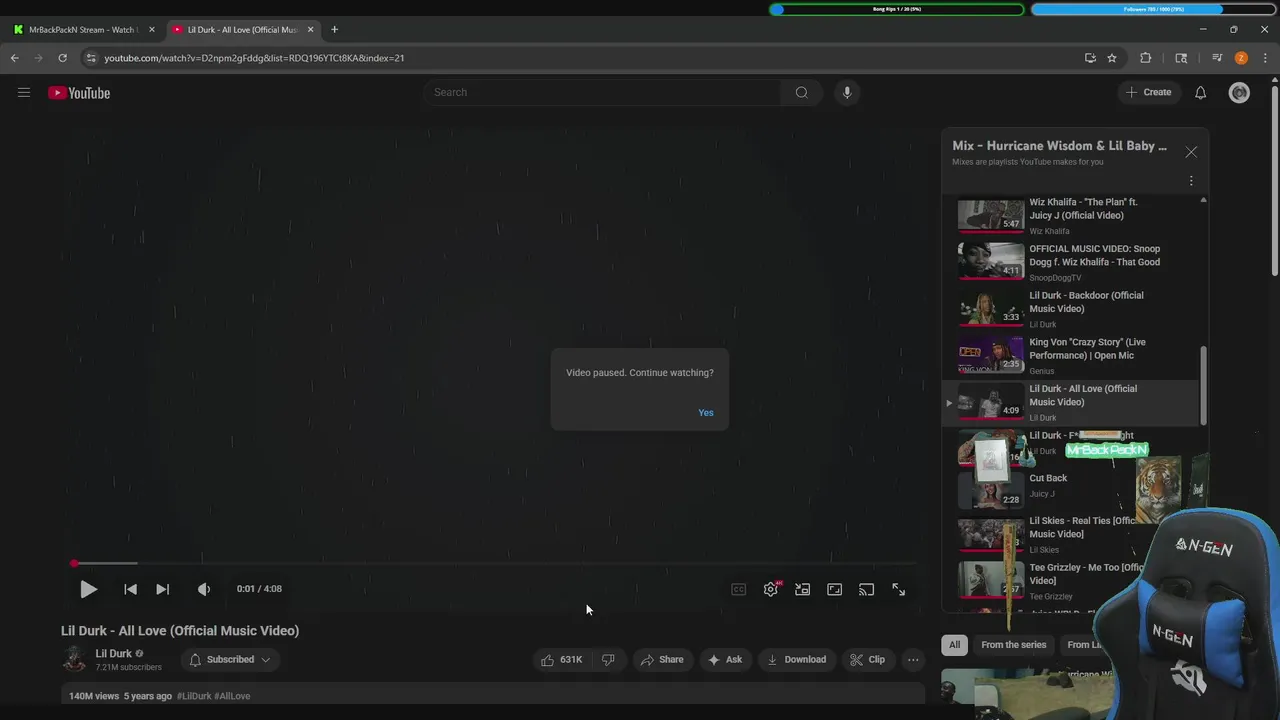
Task: Download the video
Action: (796, 660)
